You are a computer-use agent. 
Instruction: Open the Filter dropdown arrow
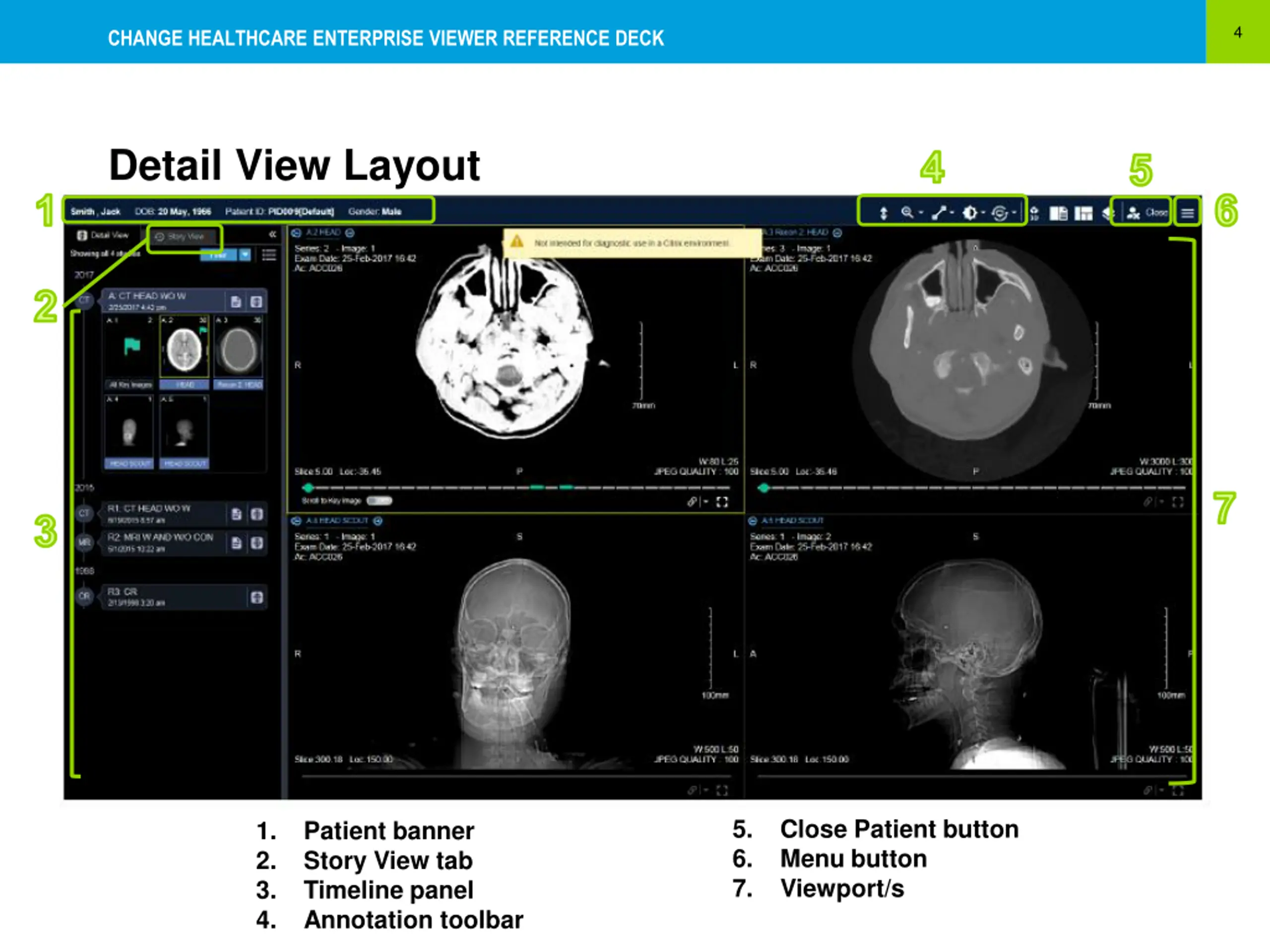(x=245, y=255)
